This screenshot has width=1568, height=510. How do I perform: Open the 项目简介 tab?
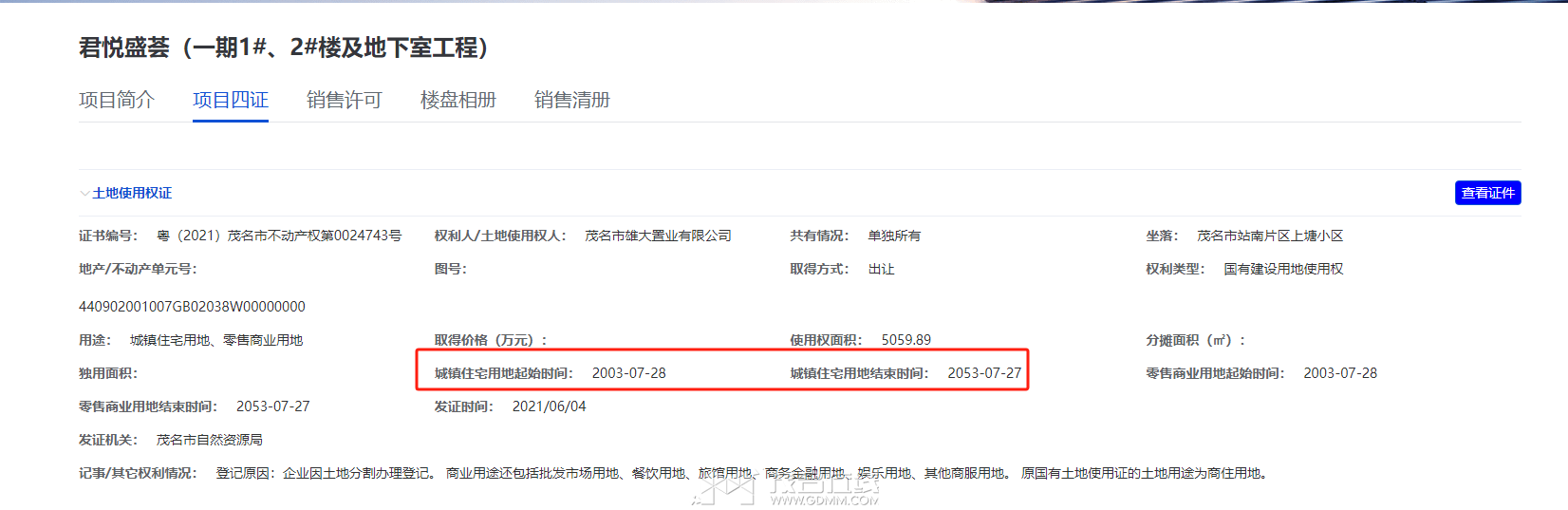[x=117, y=100]
